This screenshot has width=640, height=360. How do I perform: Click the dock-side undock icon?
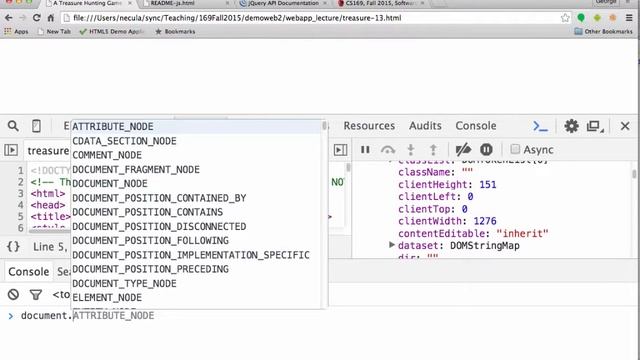coord(595,127)
